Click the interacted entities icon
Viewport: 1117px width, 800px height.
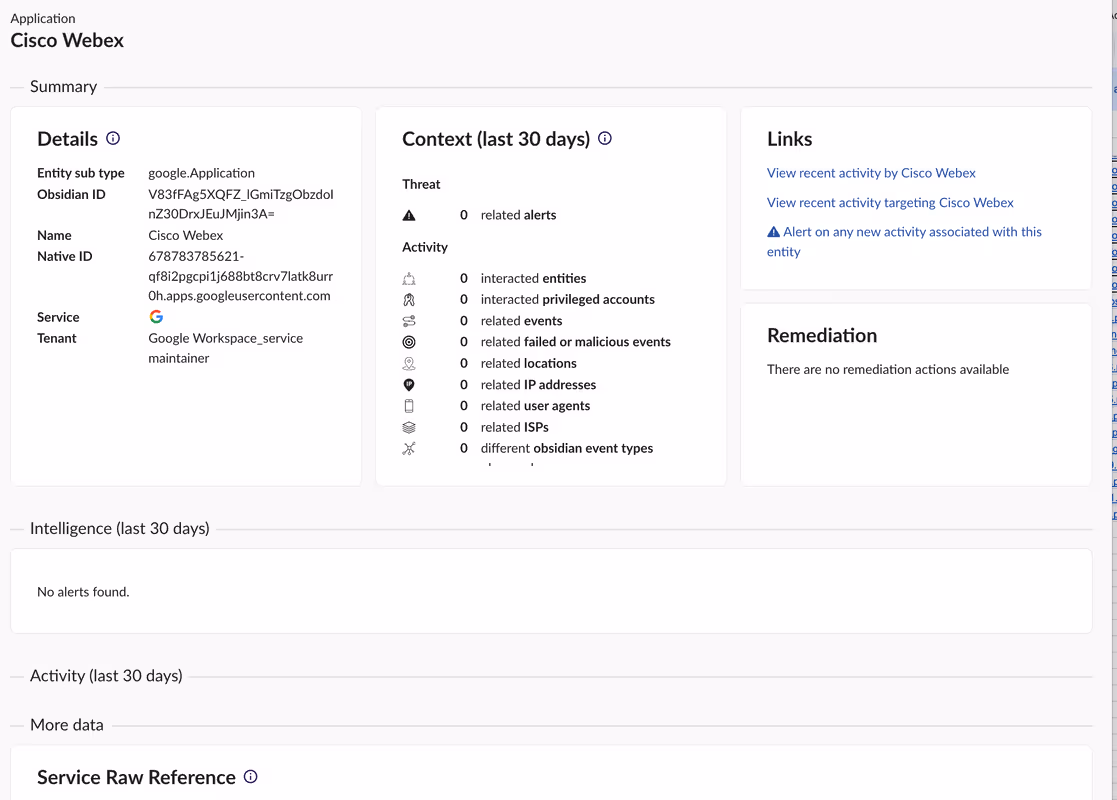(409, 279)
